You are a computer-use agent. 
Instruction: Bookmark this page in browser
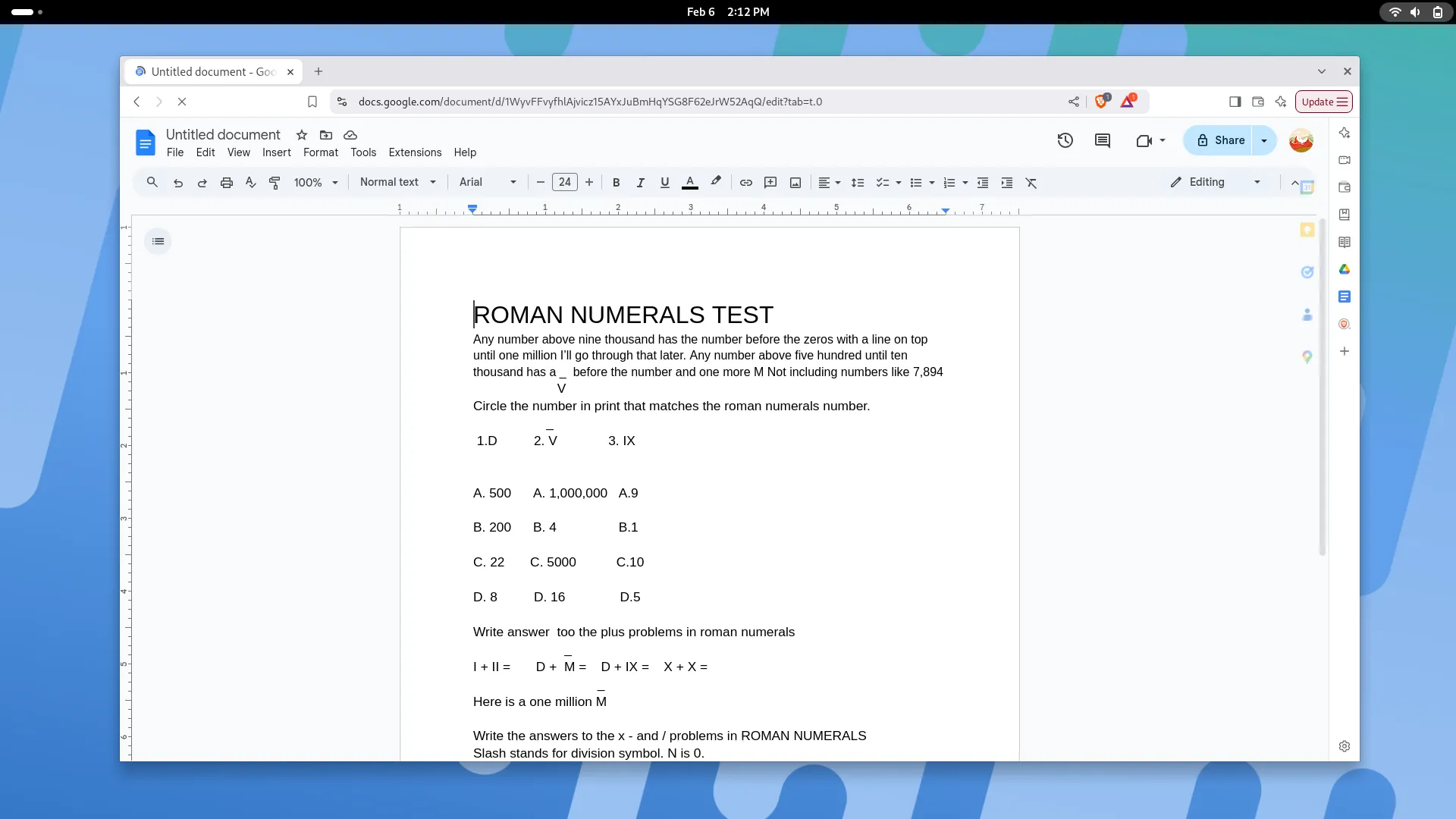click(x=312, y=102)
